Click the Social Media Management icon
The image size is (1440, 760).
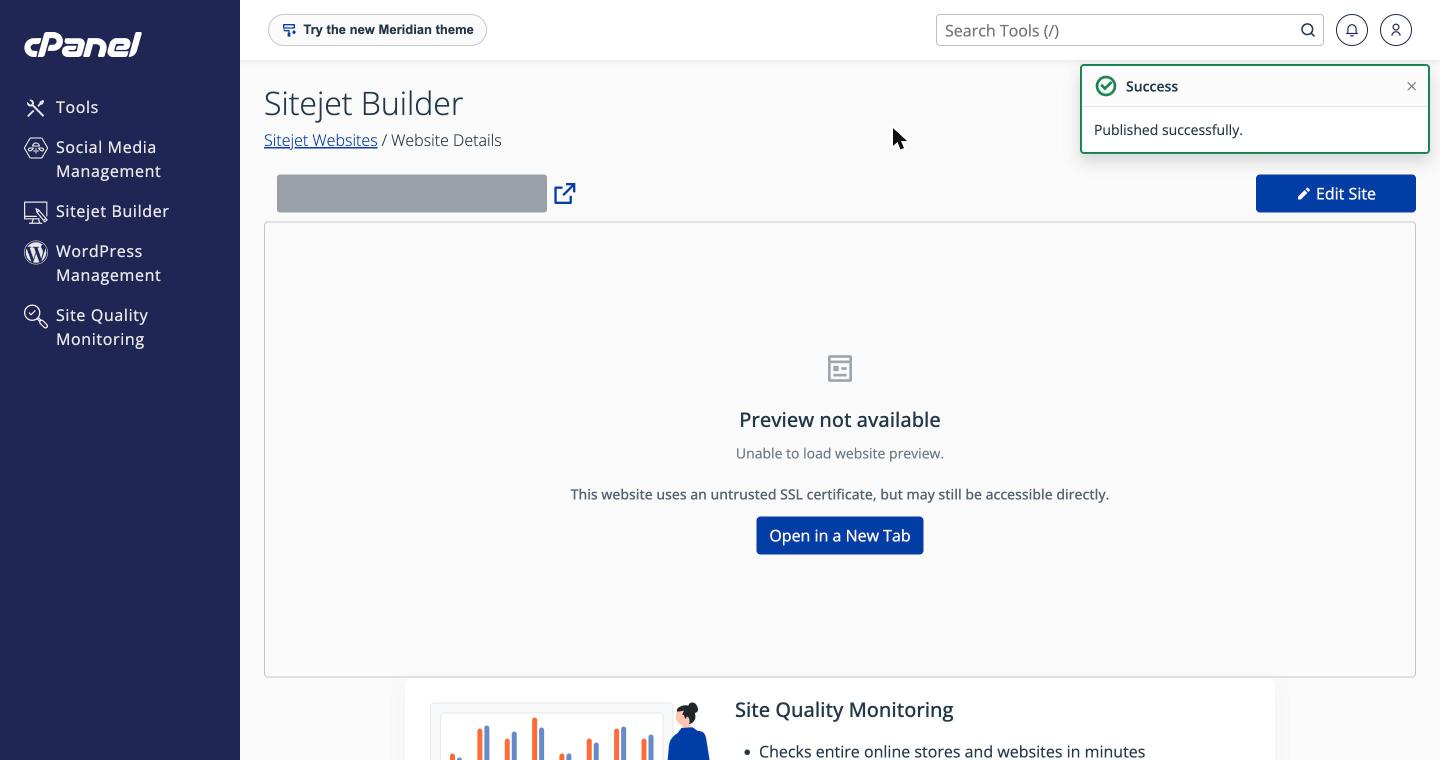click(36, 148)
